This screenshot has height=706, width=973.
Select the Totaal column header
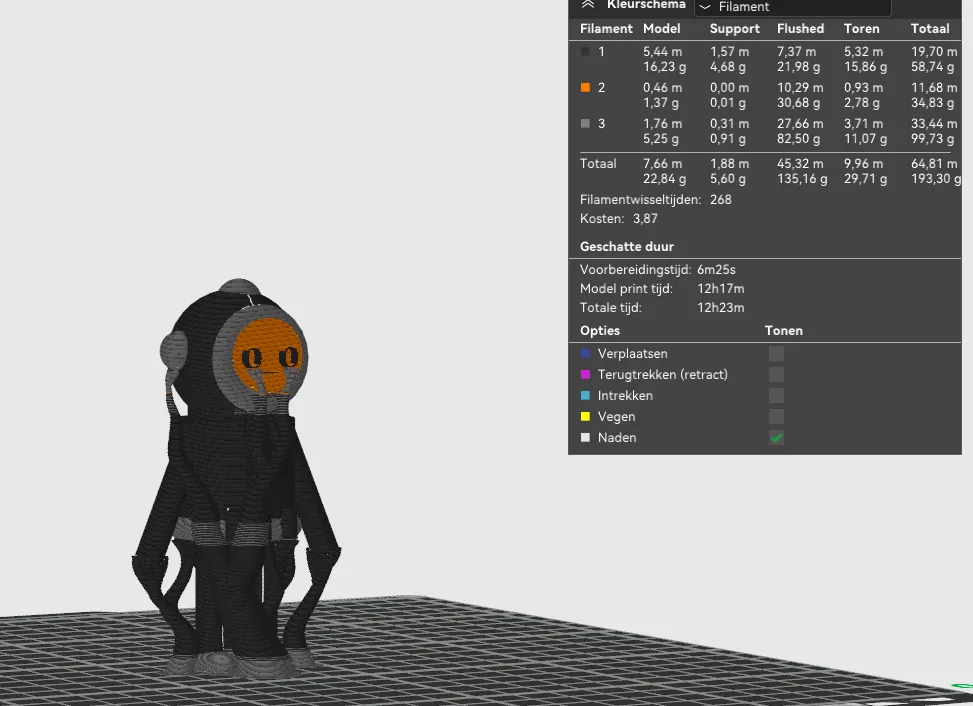click(x=930, y=29)
